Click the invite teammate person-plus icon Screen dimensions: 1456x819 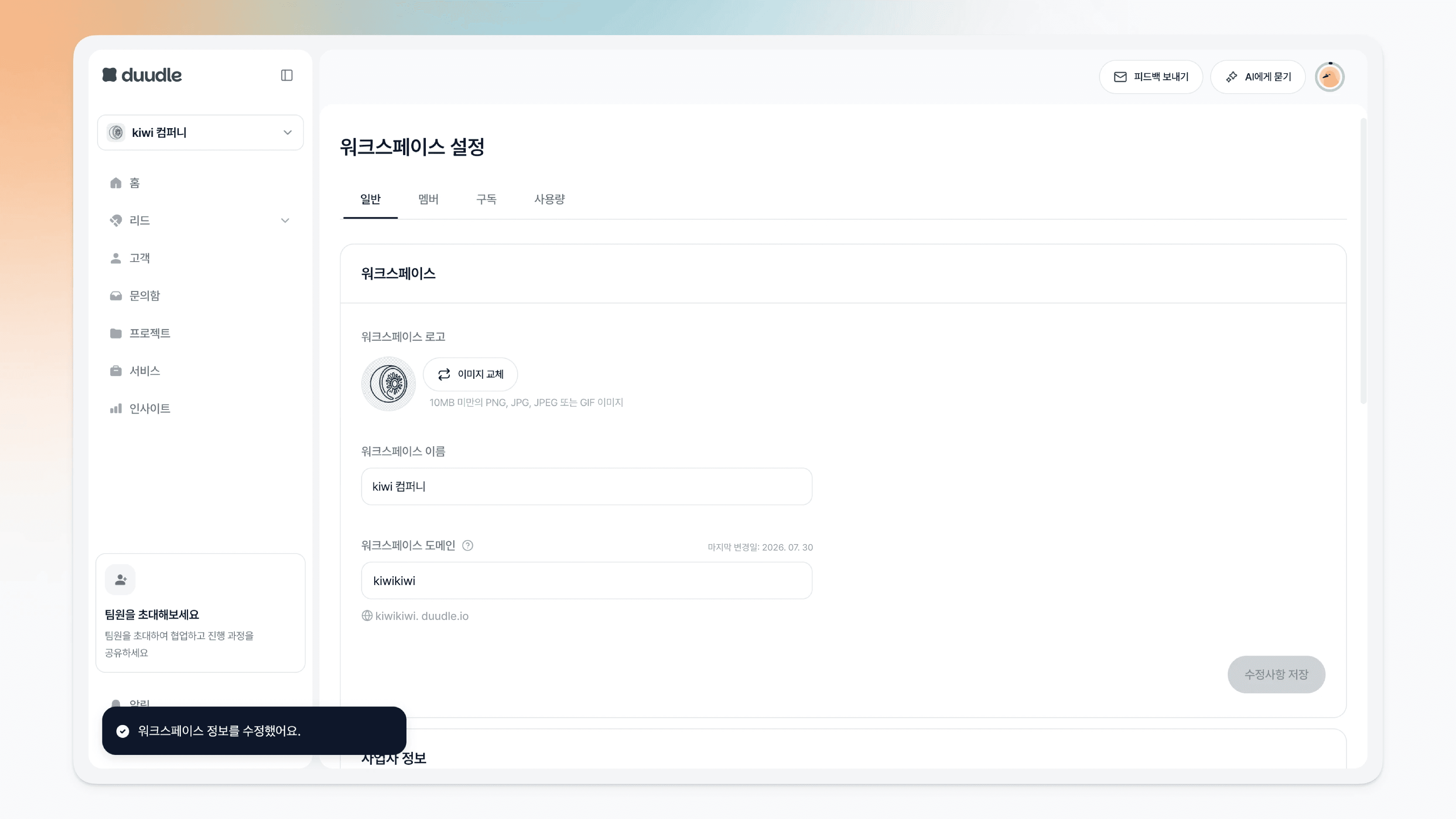tap(121, 579)
